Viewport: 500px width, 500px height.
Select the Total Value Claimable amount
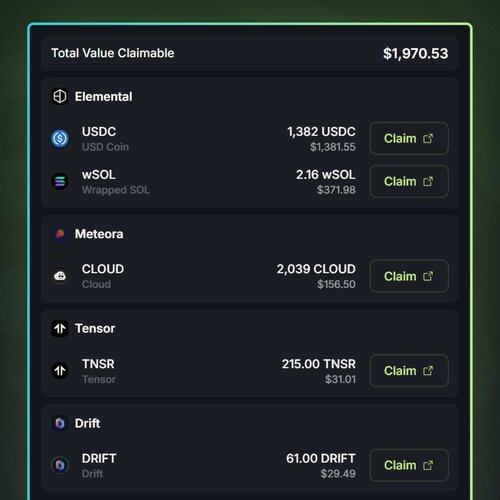pos(415,53)
